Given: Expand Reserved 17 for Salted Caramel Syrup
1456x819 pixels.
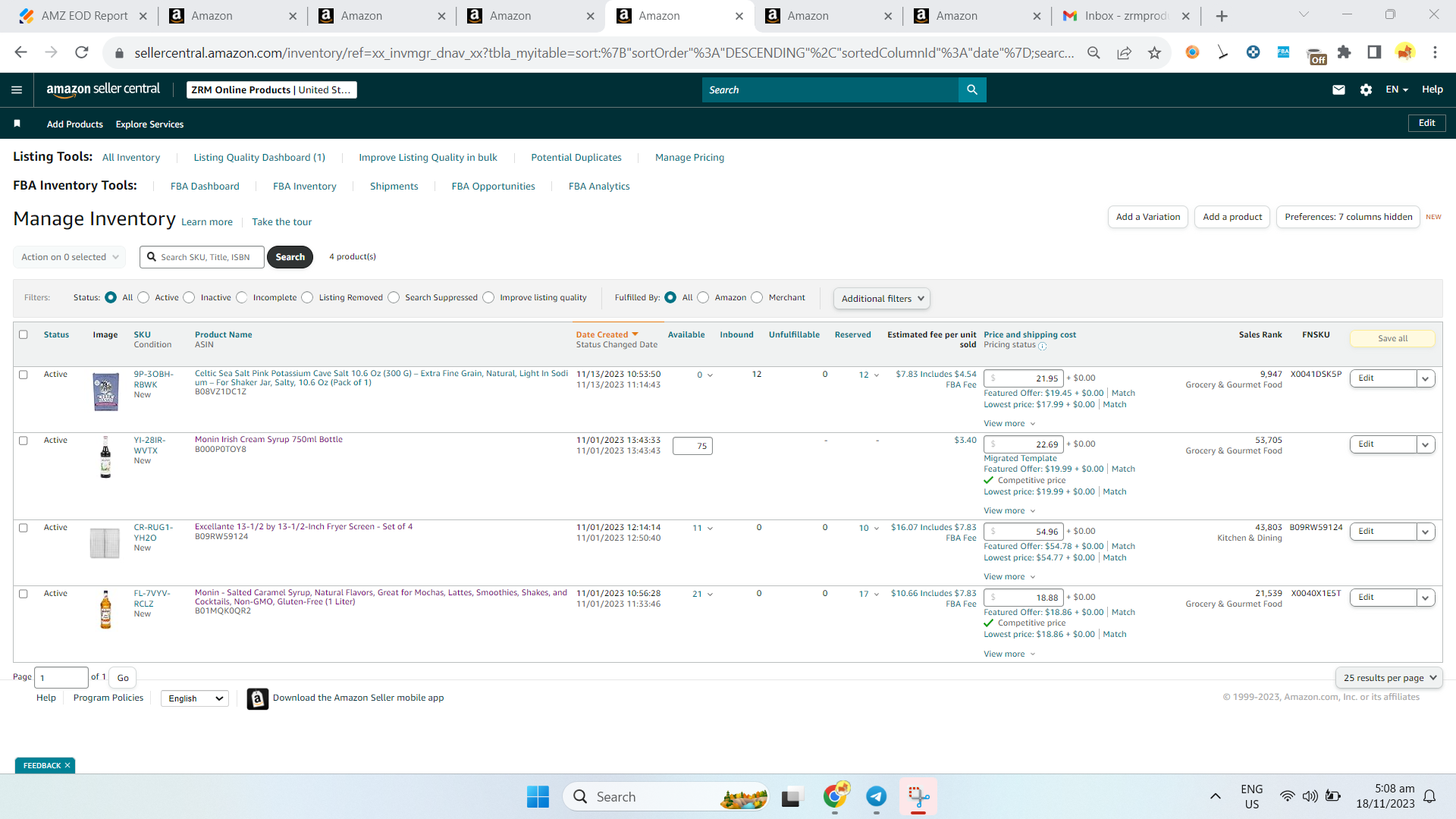Looking at the screenshot, I should pos(869,595).
